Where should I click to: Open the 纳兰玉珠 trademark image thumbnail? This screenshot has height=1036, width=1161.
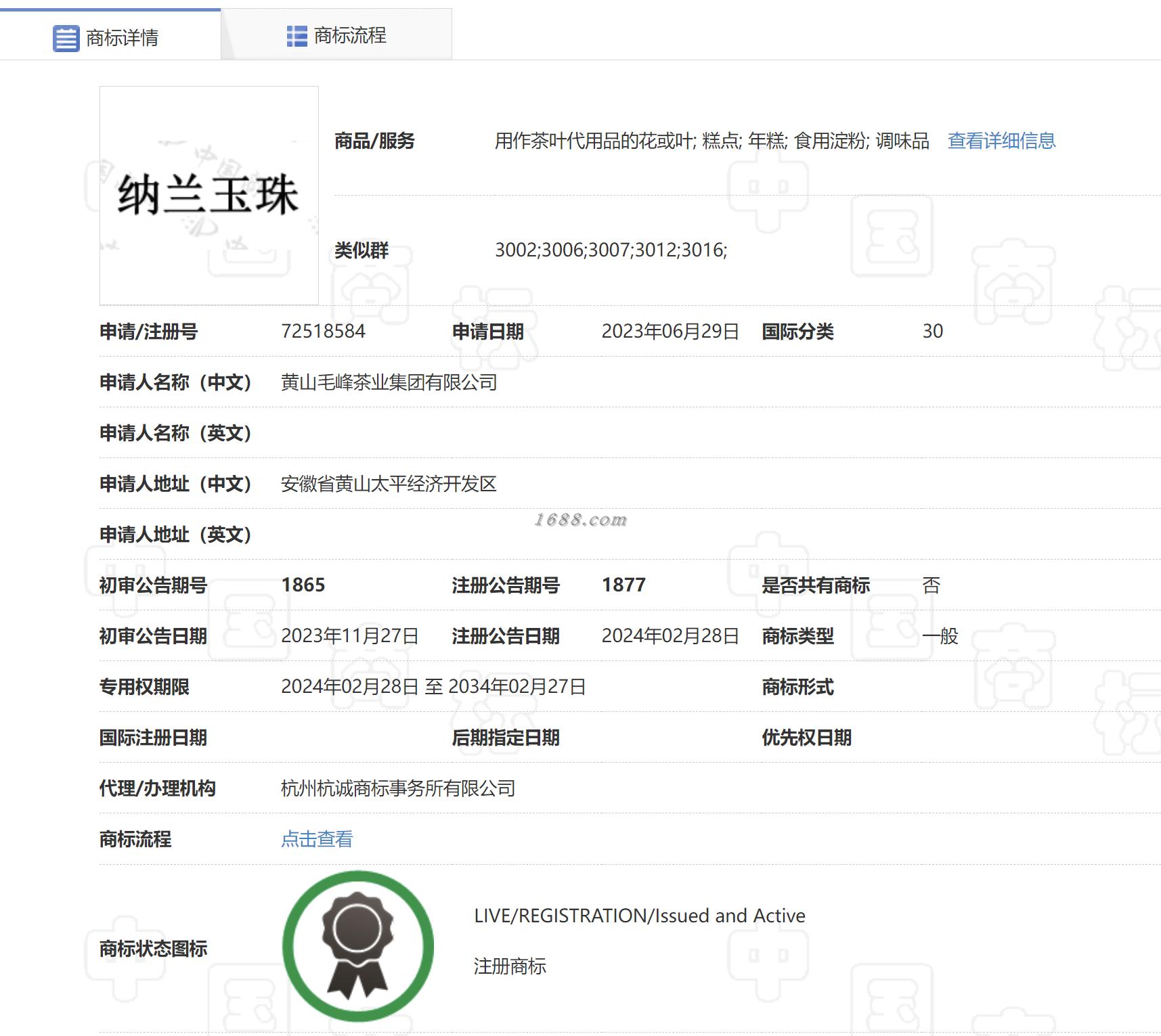pyautogui.click(x=209, y=196)
